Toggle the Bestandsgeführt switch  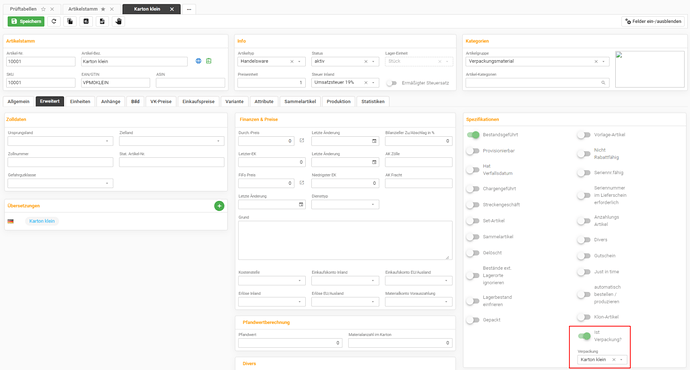point(473,135)
